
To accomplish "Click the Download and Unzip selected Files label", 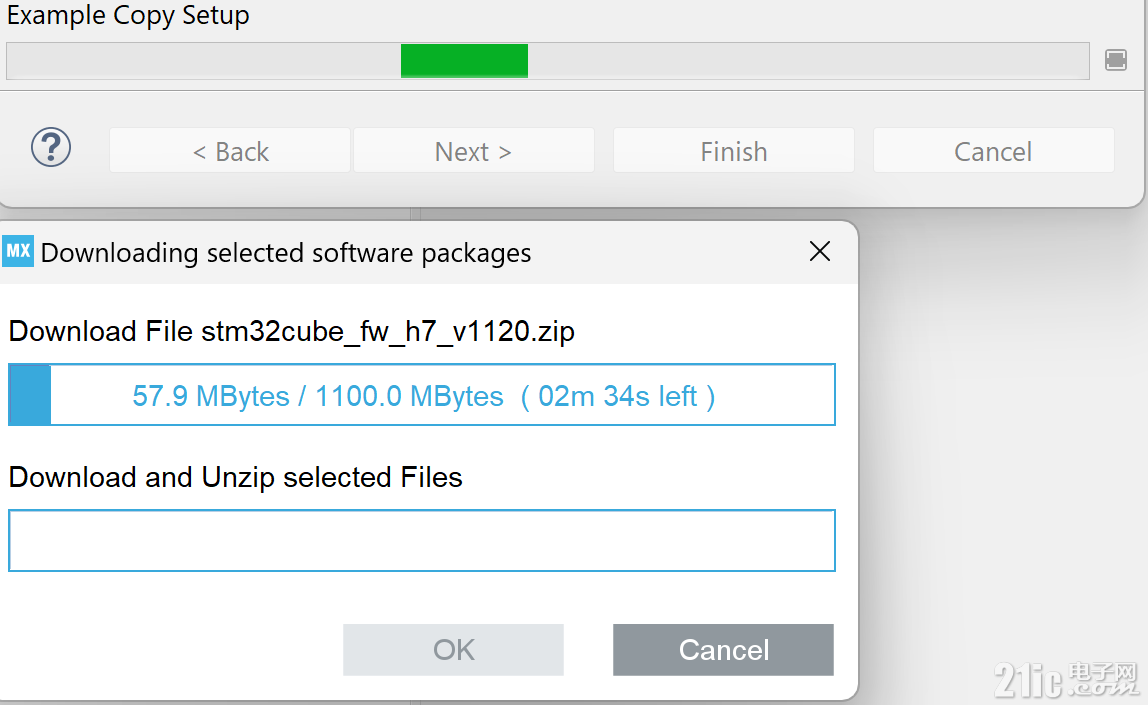I will pos(236,477).
